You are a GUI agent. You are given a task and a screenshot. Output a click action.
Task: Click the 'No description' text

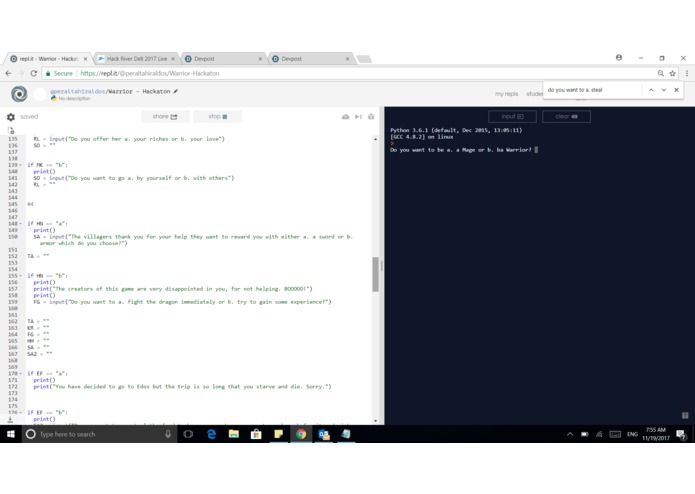pyautogui.click(x=74, y=98)
